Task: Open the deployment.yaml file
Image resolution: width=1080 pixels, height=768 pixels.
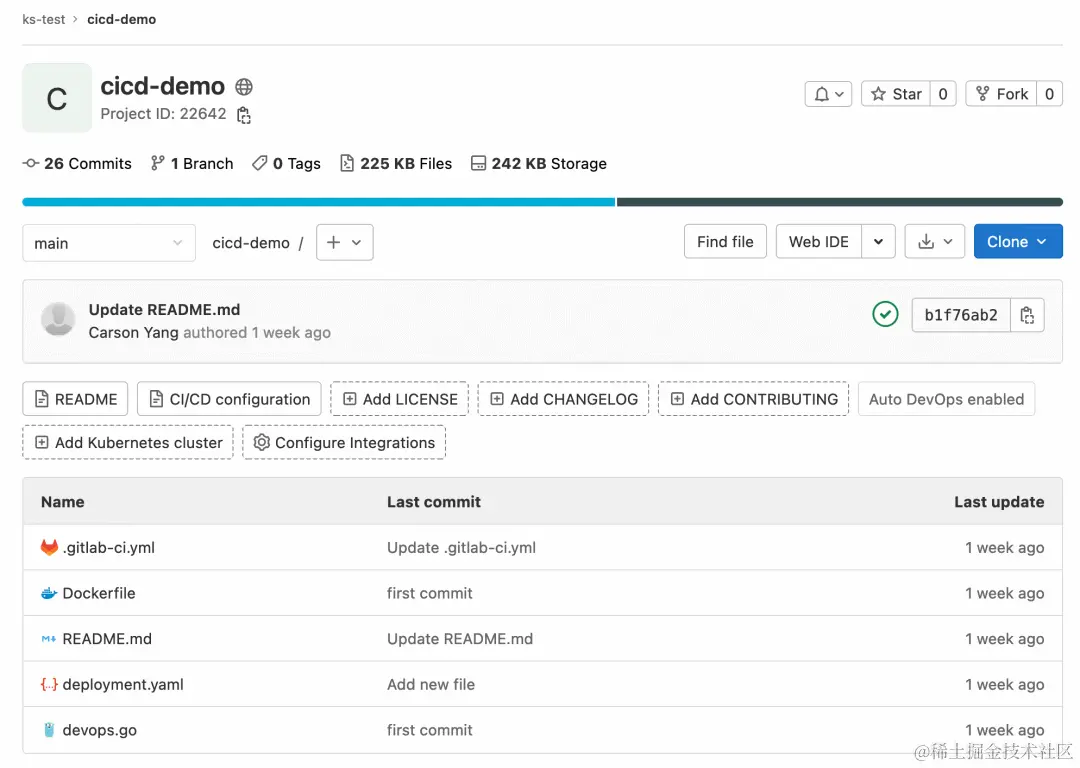Action: click(123, 685)
